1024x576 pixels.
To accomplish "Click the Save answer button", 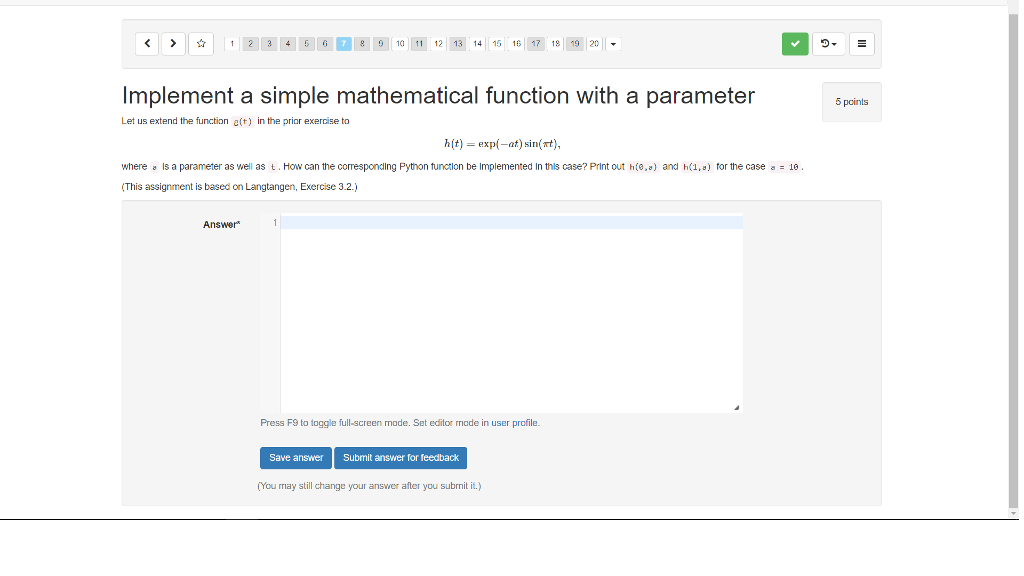I will 296,458.
